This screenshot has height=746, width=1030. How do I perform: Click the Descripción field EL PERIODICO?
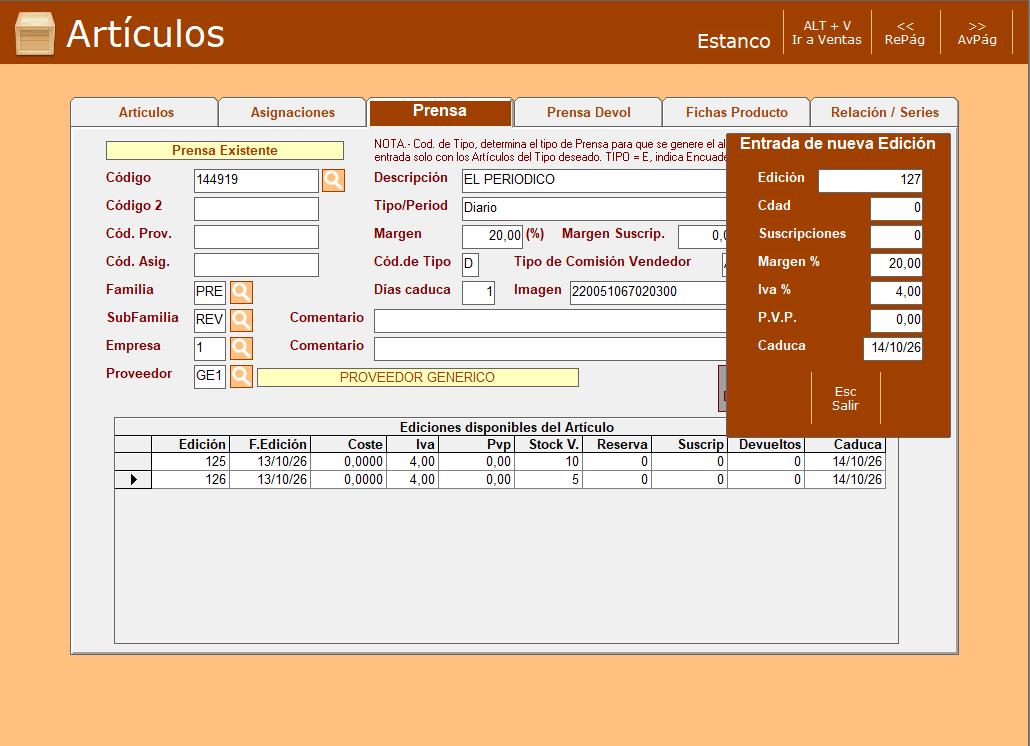594,180
